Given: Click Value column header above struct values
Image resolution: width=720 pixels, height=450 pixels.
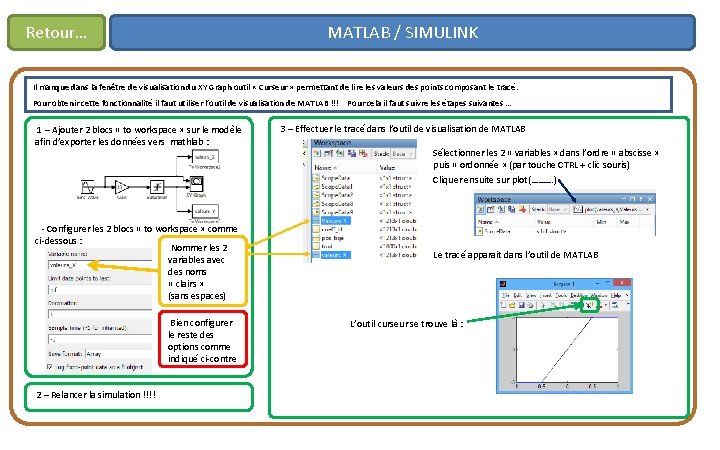Looking at the screenshot, I should coord(387,168).
